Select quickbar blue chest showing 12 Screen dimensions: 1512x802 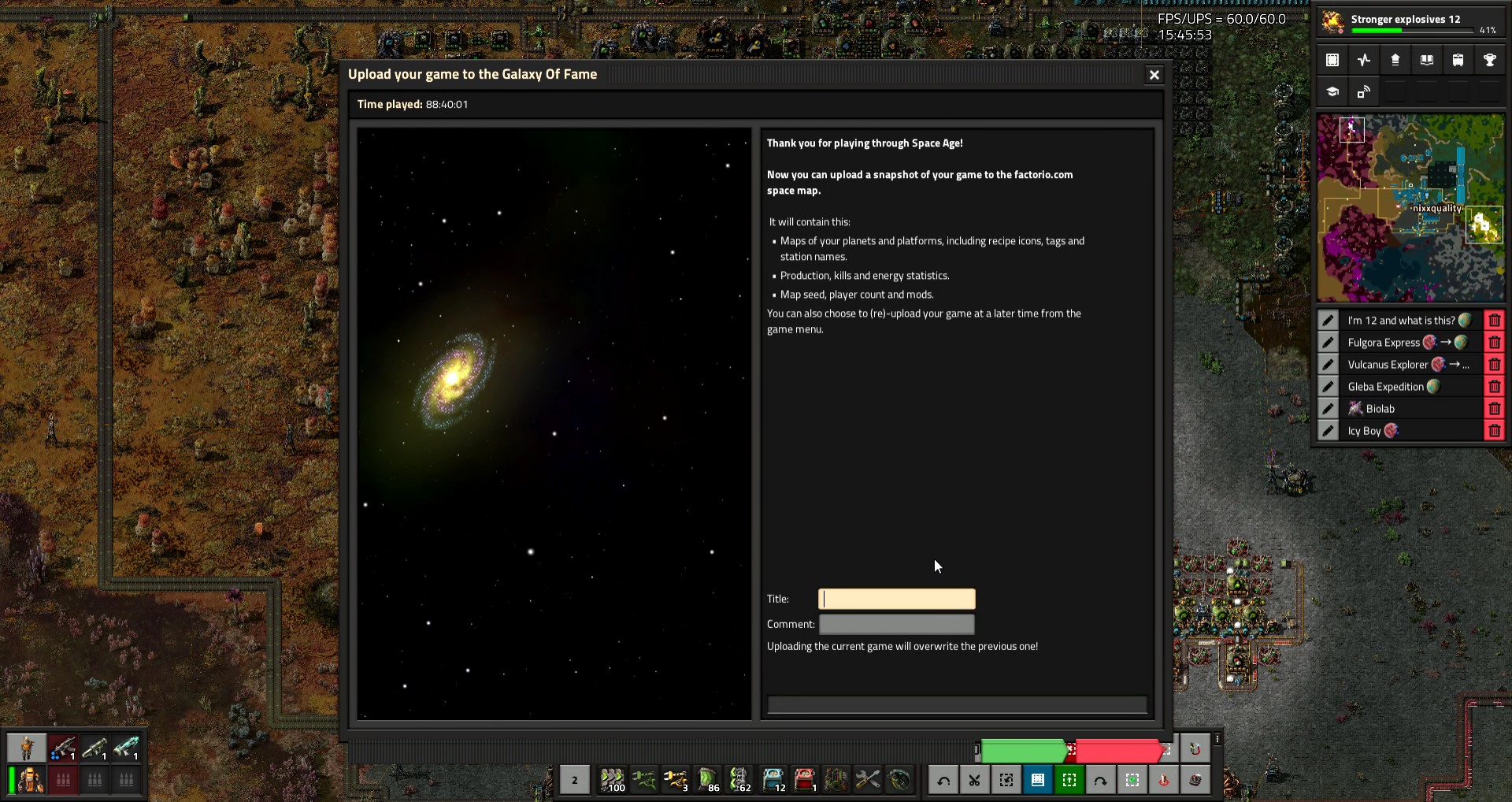[x=773, y=780]
